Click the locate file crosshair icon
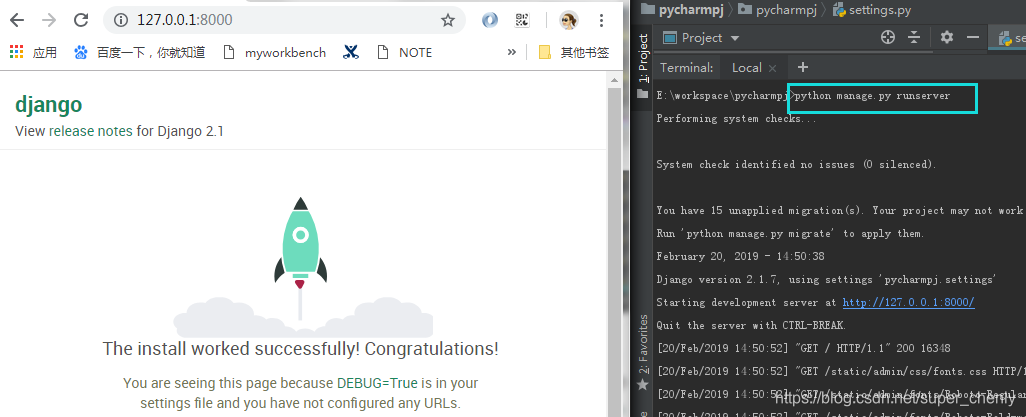The height and width of the screenshot is (417, 1026). click(x=887, y=38)
